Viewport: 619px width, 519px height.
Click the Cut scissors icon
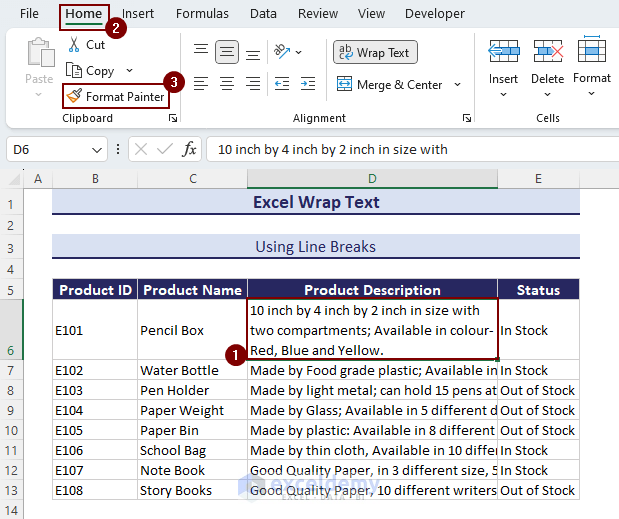click(73, 45)
